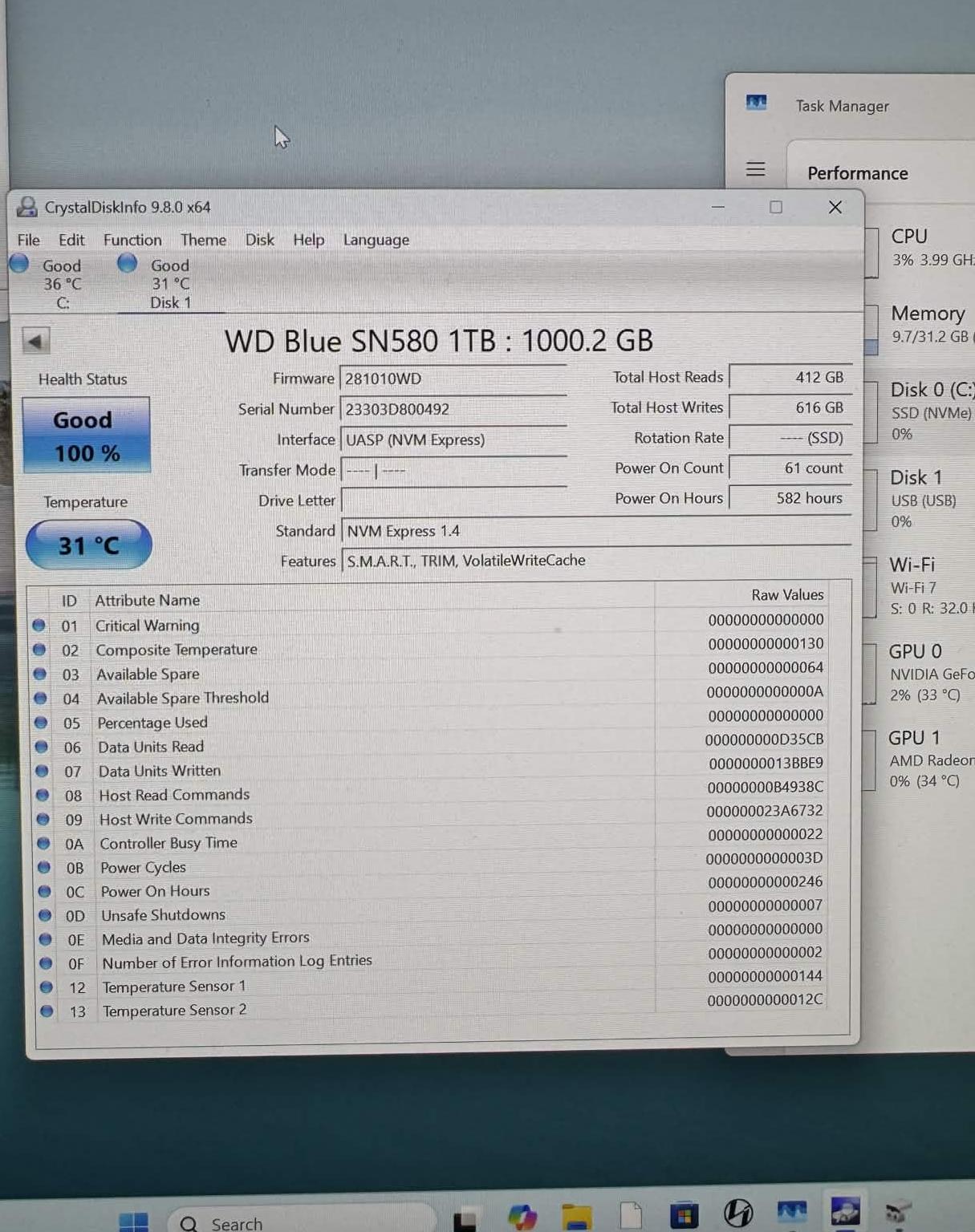Open File Explorer from the taskbar
The width and height of the screenshot is (975, 1232).
(576, 1216)
